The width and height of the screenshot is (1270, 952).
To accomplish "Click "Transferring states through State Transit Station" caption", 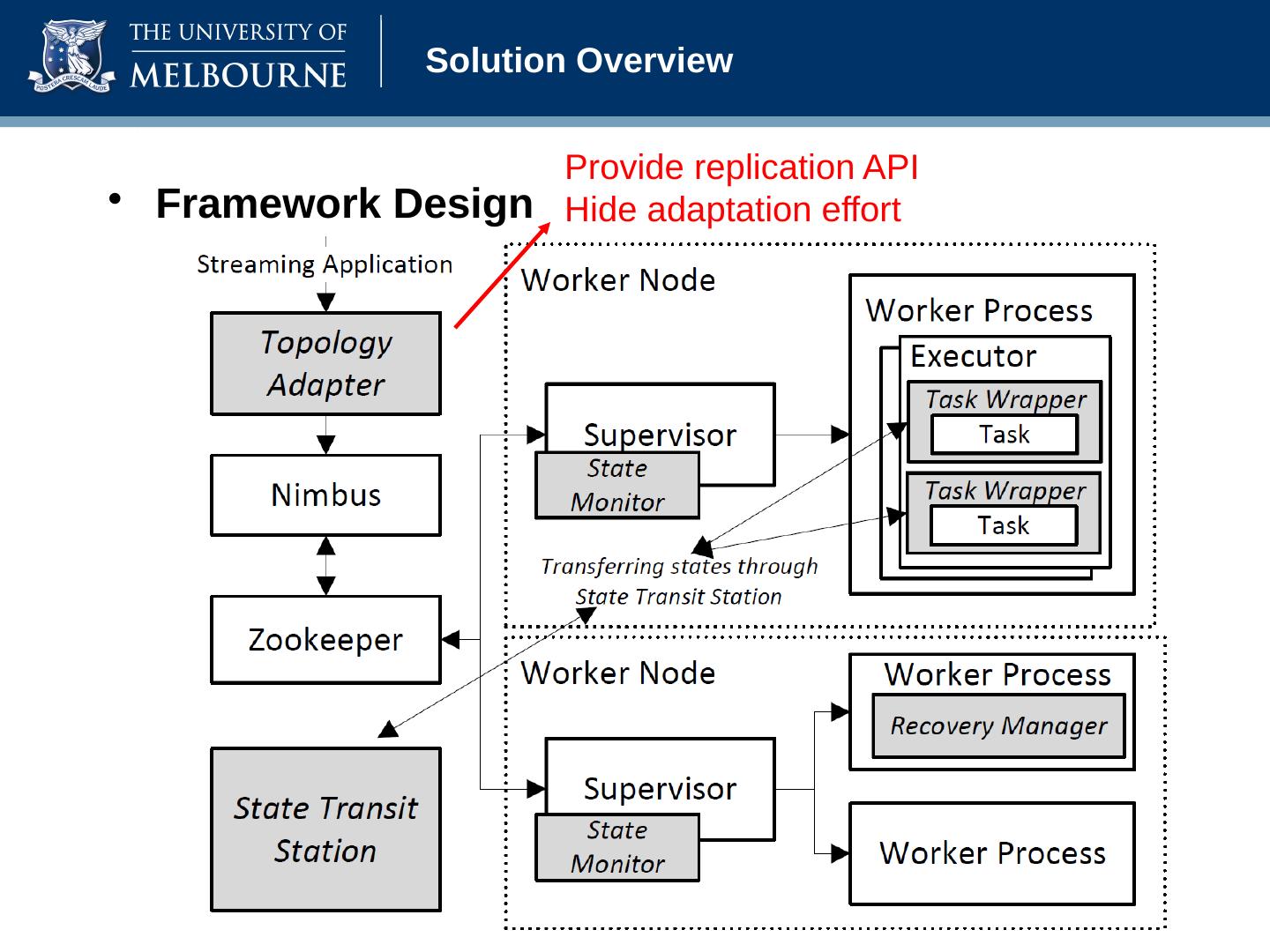I will (679, 581).
